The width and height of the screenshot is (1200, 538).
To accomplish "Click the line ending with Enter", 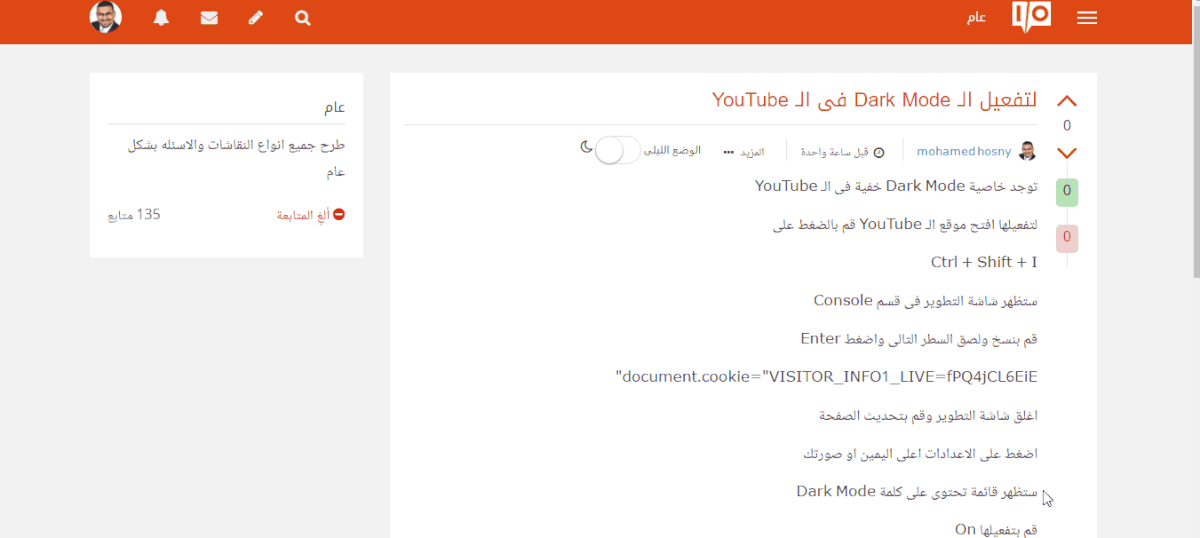I will (x=919, y=339).
